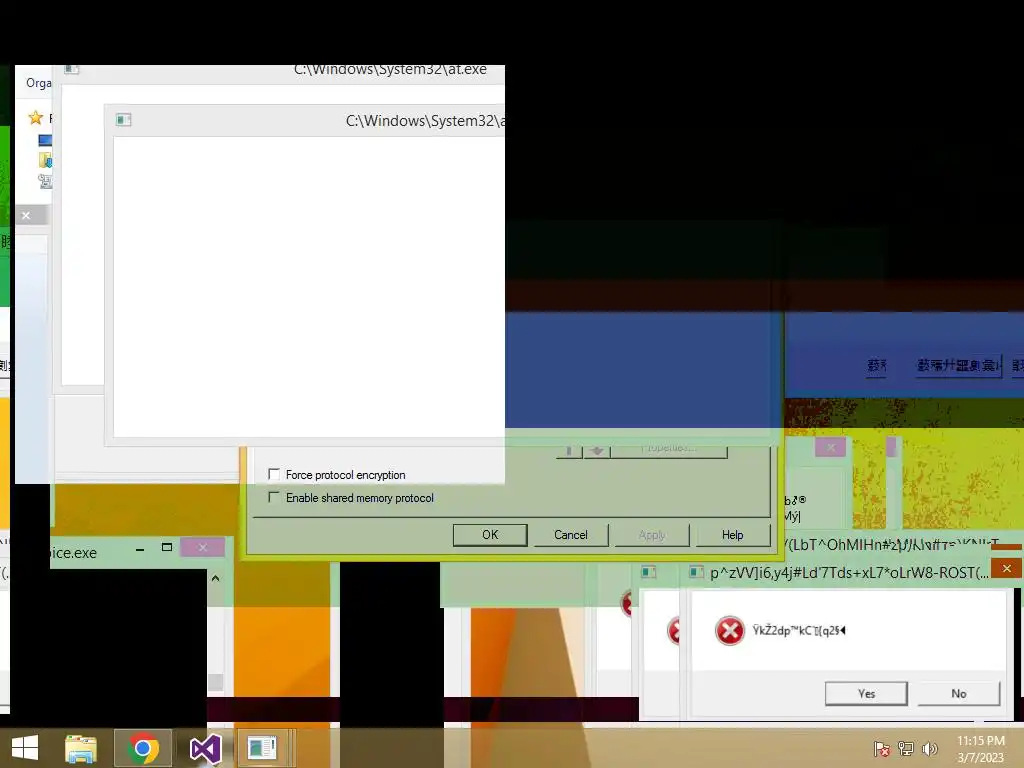The width and height of the screenshot is (1024, 768).
Task: Select the Desktop icon in Explorer sidebar
Action: 45,140
